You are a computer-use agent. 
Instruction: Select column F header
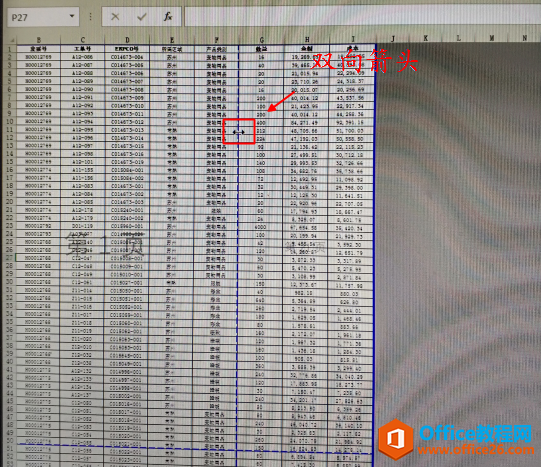217,40
